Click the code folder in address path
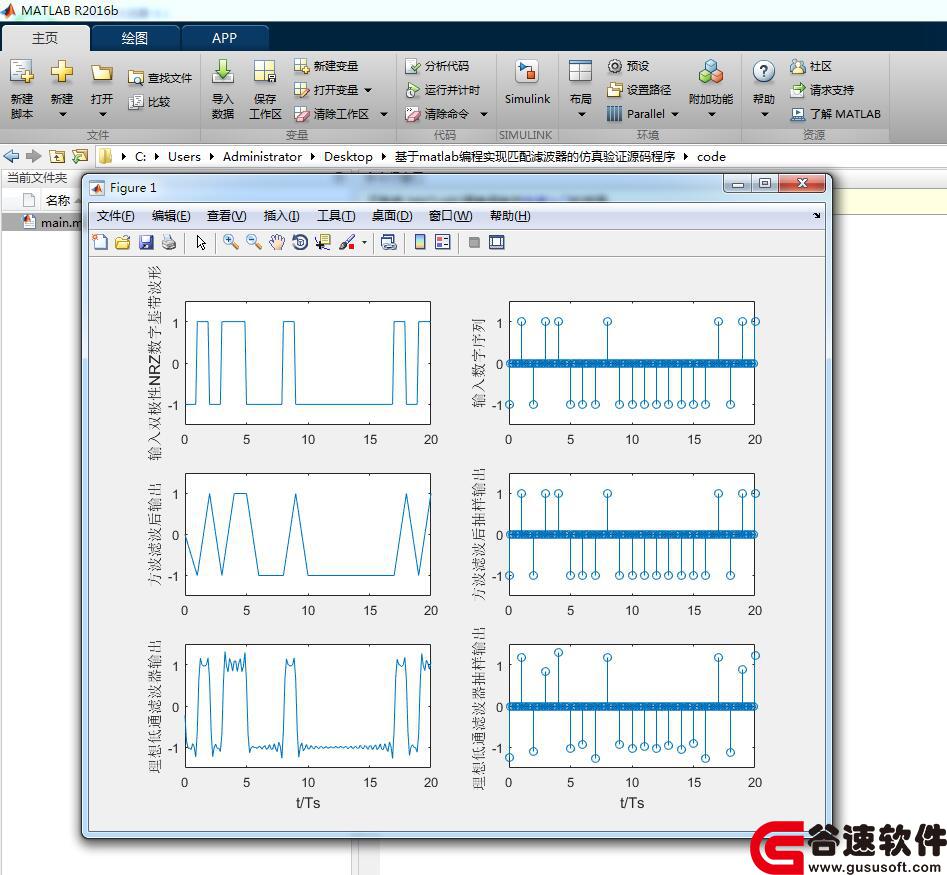The height and width of the screenshot is (875, 947). (x=711, y=156)
